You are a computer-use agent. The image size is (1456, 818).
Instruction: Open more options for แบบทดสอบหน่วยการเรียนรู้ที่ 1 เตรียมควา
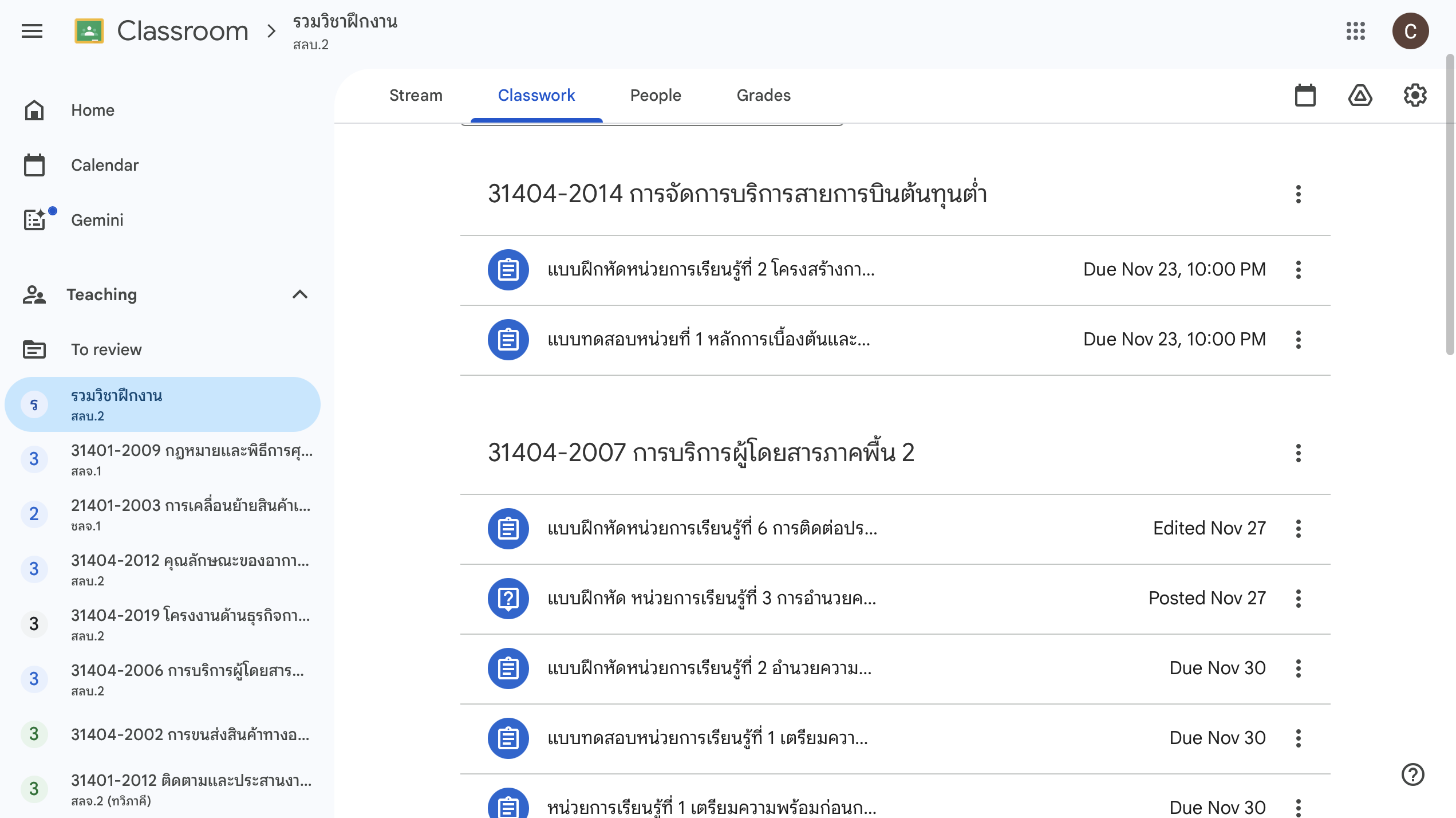[x=1298, y=738]
